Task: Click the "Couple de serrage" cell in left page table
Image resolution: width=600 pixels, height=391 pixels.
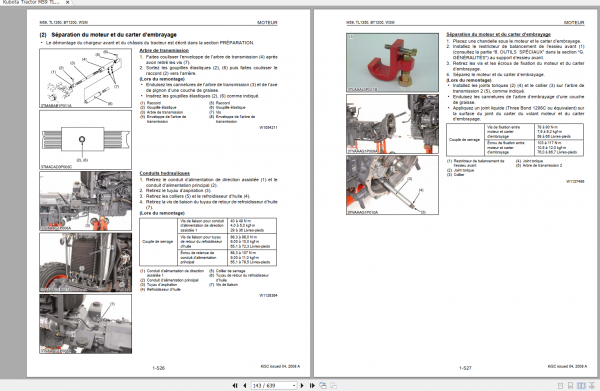Action: coord(158,241)
